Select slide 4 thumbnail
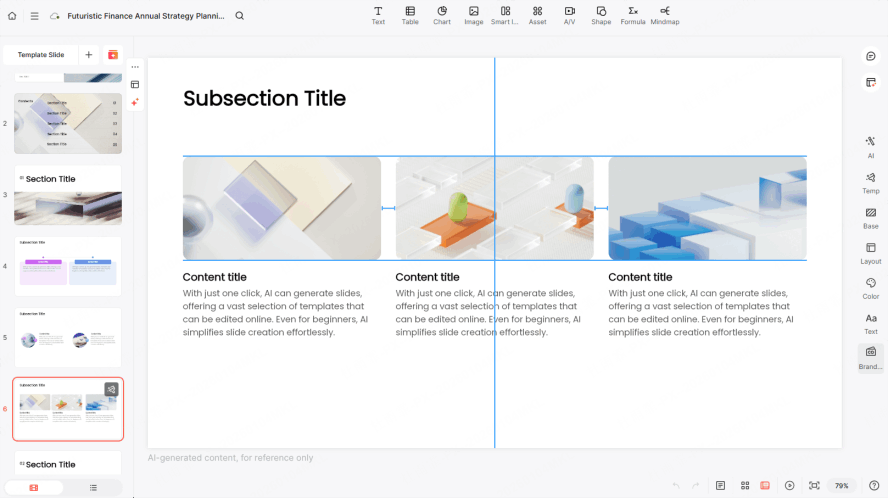The image size is (888, 498). 67,261
